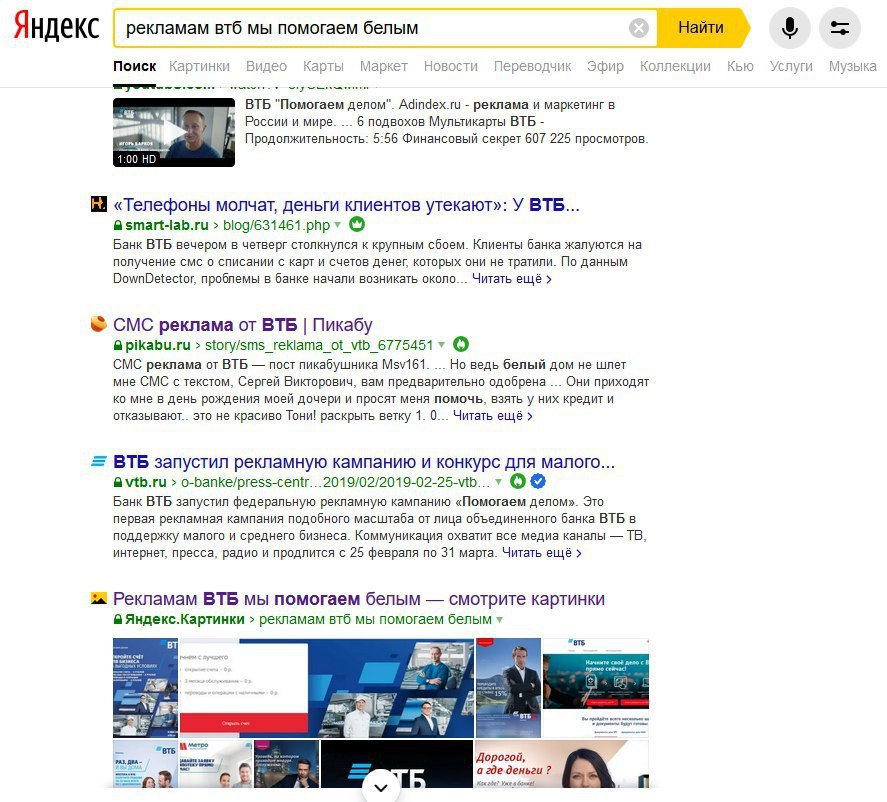The width and height of the screenshot is (887, 802).
Task: Click the blog/631461.php path link
Action: (x=276, y=225)
